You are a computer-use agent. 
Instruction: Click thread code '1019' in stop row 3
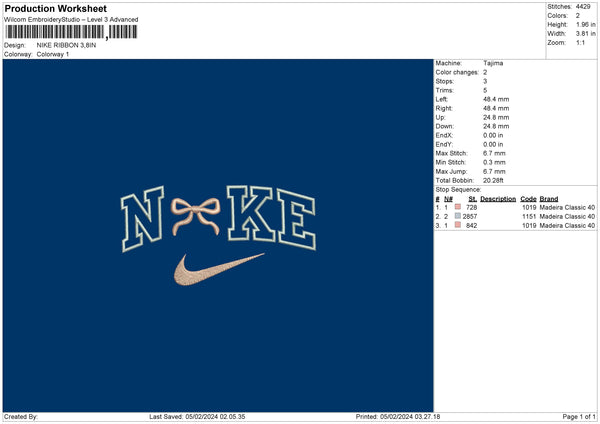click(x=529, y=226)
